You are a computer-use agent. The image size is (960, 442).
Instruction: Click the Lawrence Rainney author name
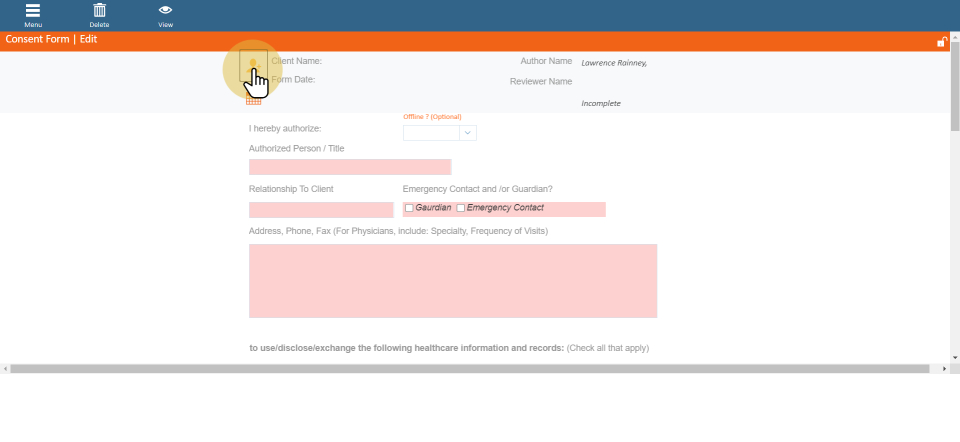(614, 63)
